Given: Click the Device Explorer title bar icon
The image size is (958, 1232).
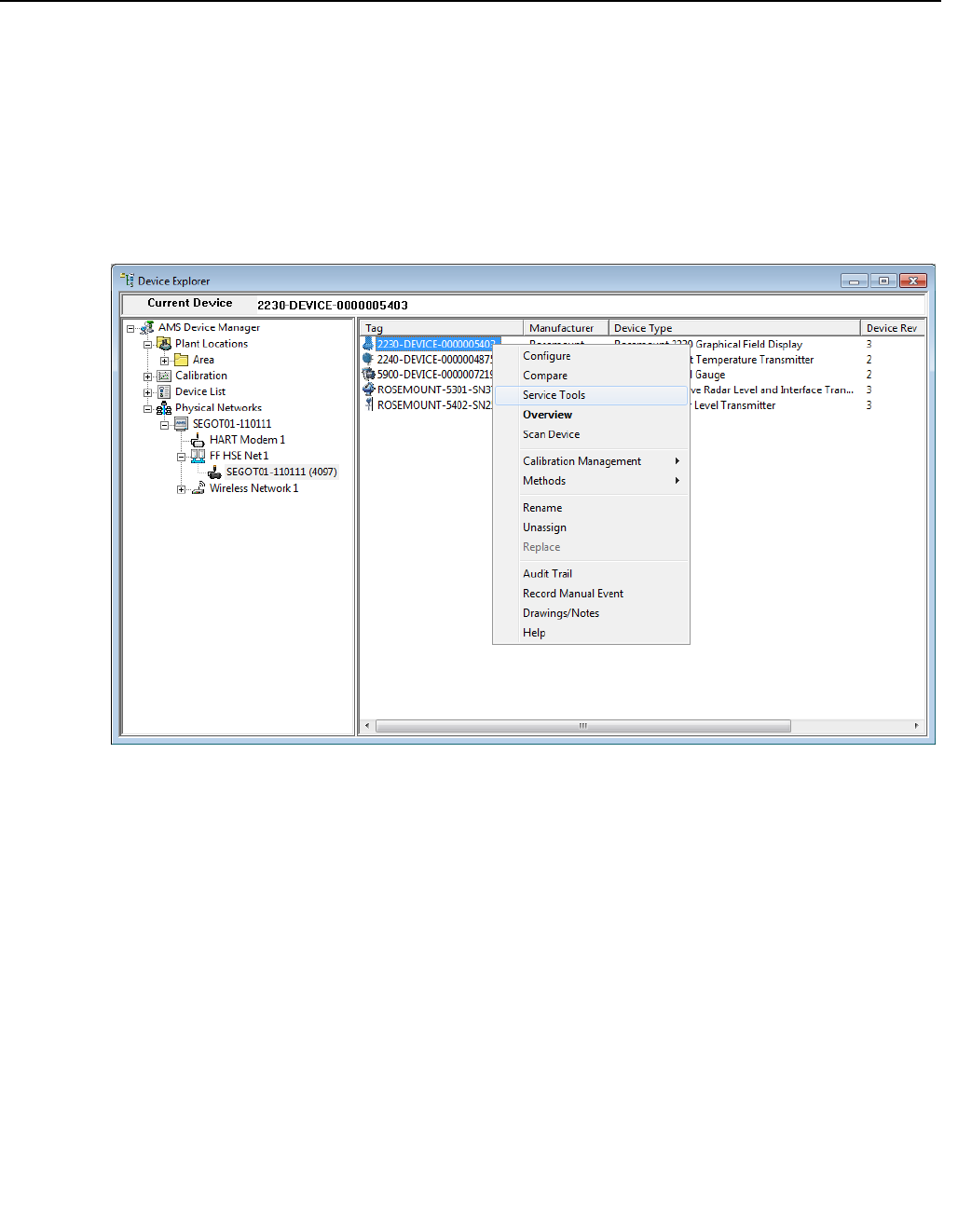Looking at the screenshot, I should (x=128, y=281).
